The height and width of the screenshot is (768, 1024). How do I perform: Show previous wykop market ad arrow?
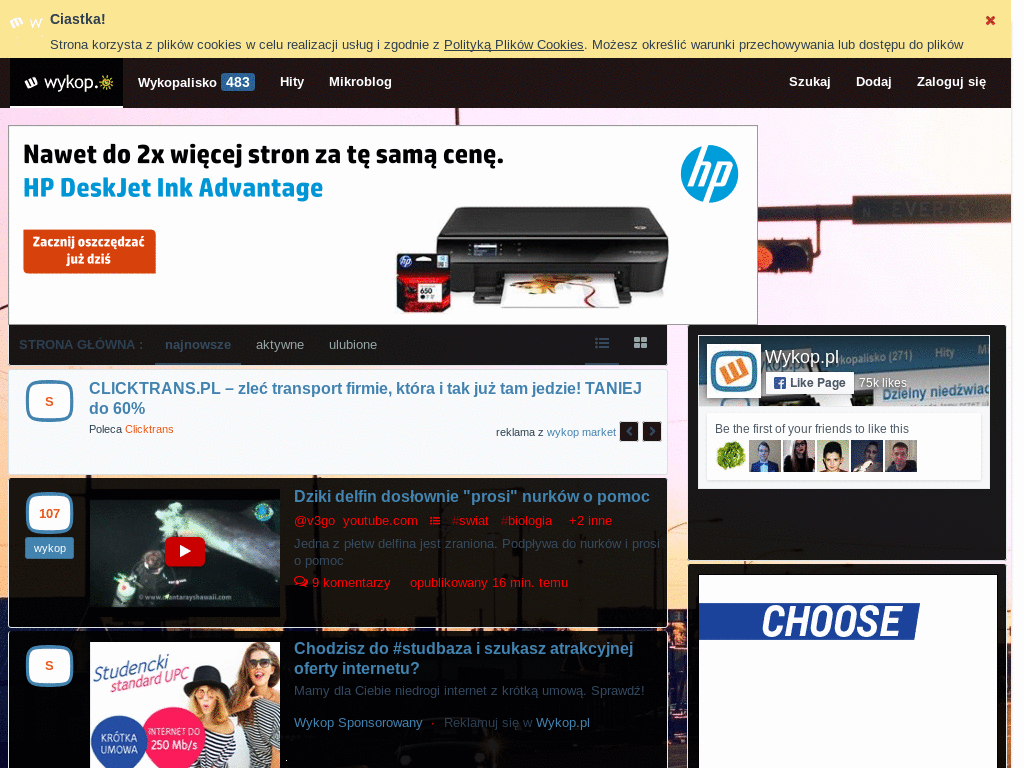[629, 432]
